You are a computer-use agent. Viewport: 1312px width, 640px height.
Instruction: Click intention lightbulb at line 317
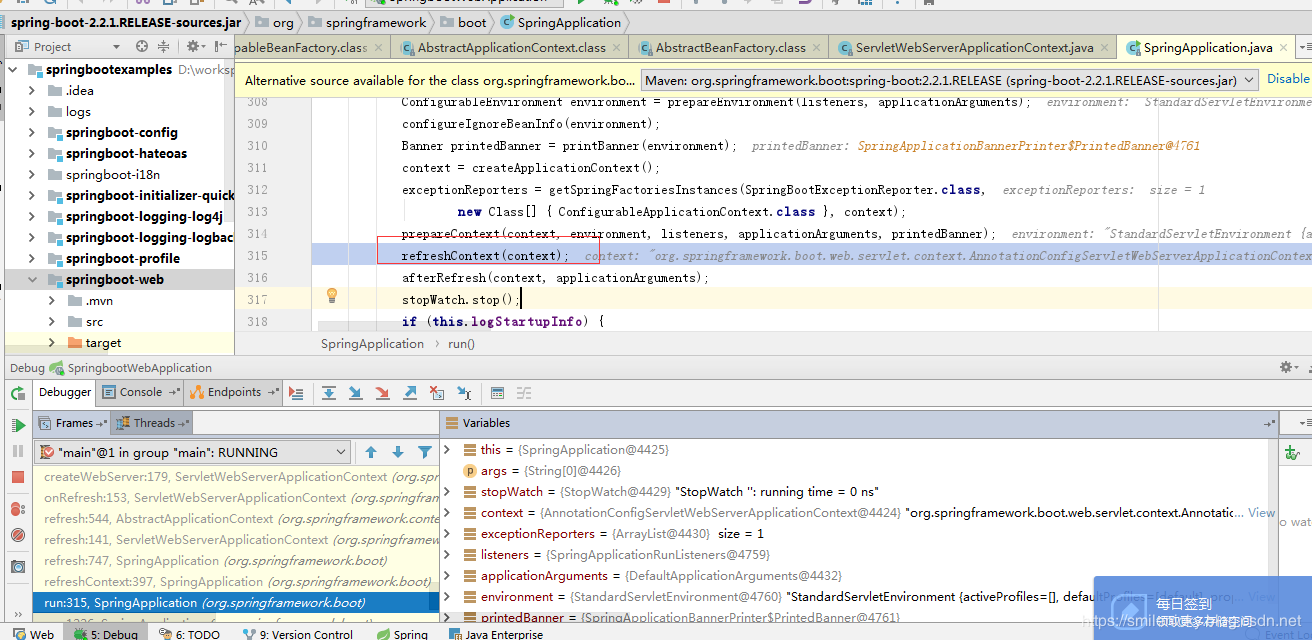pyautogui.click(x=333, y=295)
